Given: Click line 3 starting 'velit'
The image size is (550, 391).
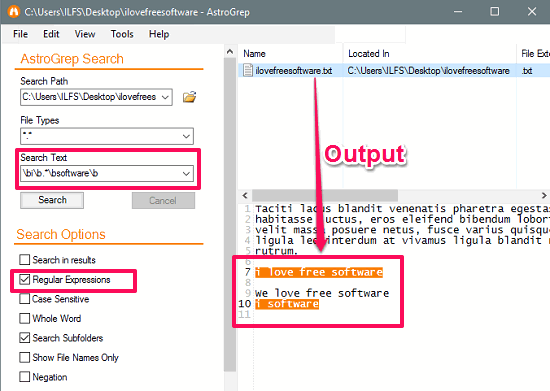Looking at the screenshot, I should coord(402,230).
